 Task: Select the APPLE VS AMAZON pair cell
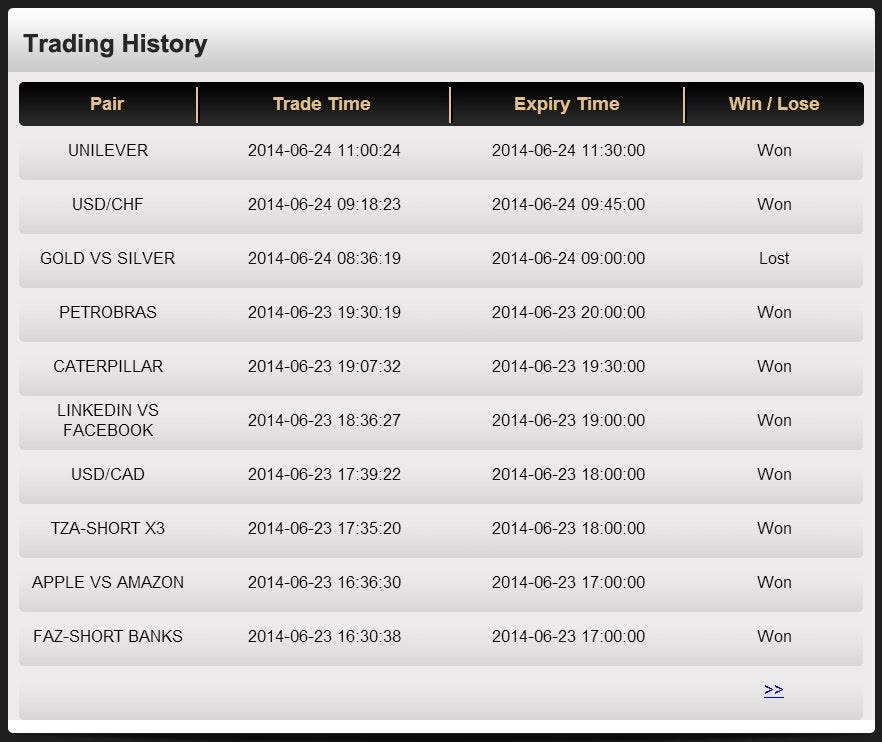pyautogui.click(x=108, y=582)
